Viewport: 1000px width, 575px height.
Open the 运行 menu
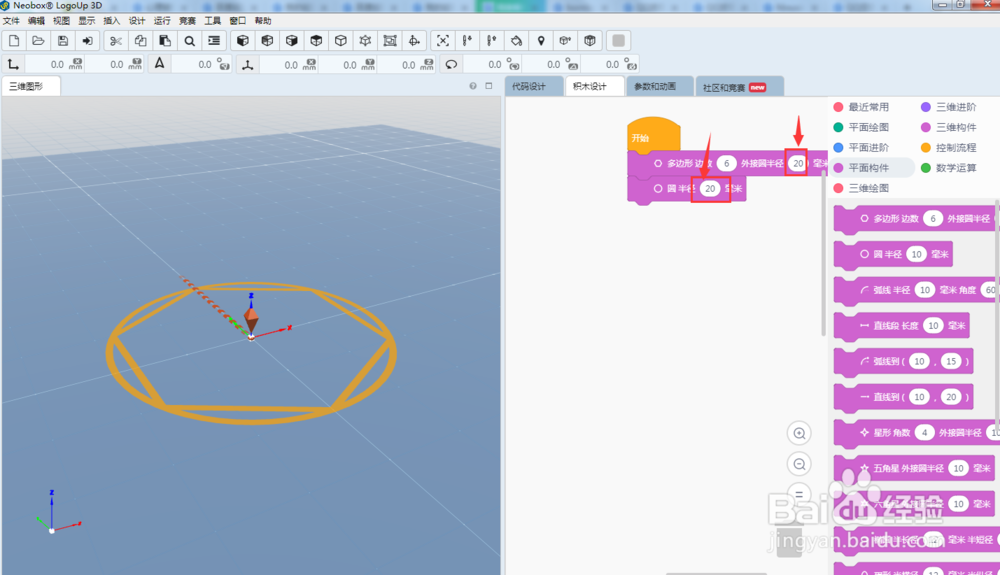[x=162, y=21]
